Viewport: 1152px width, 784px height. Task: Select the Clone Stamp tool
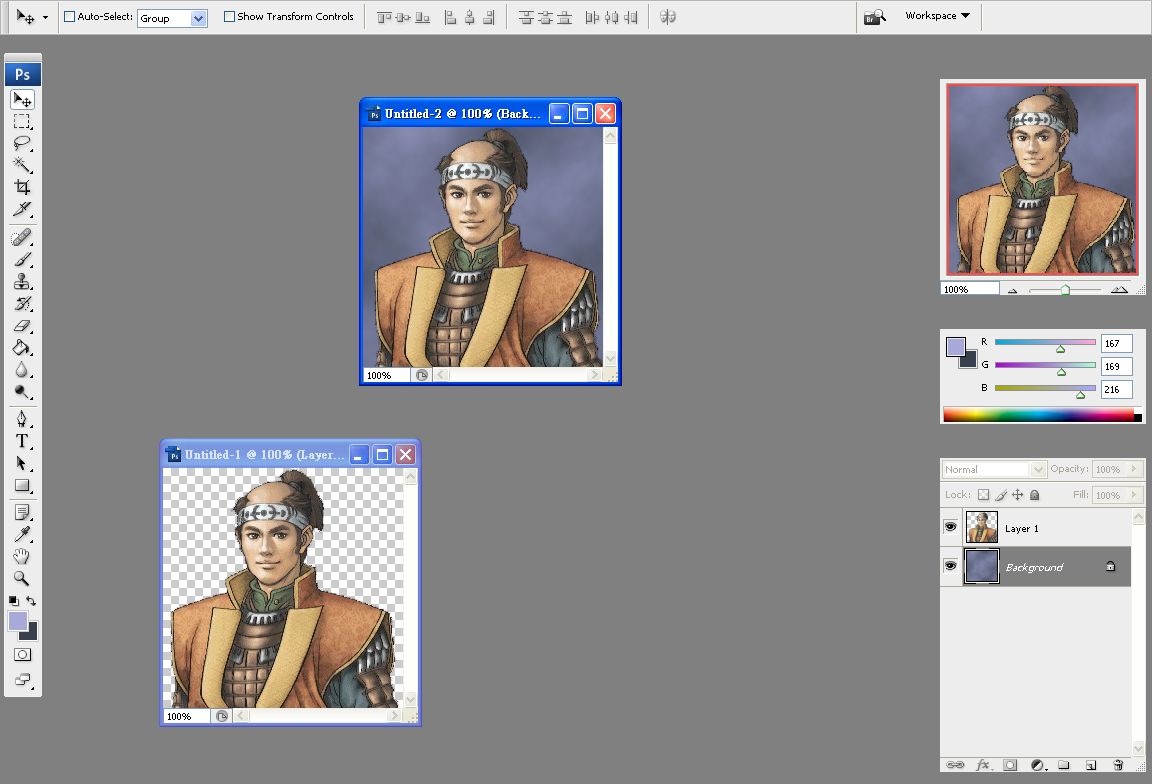tap(22, 281)
